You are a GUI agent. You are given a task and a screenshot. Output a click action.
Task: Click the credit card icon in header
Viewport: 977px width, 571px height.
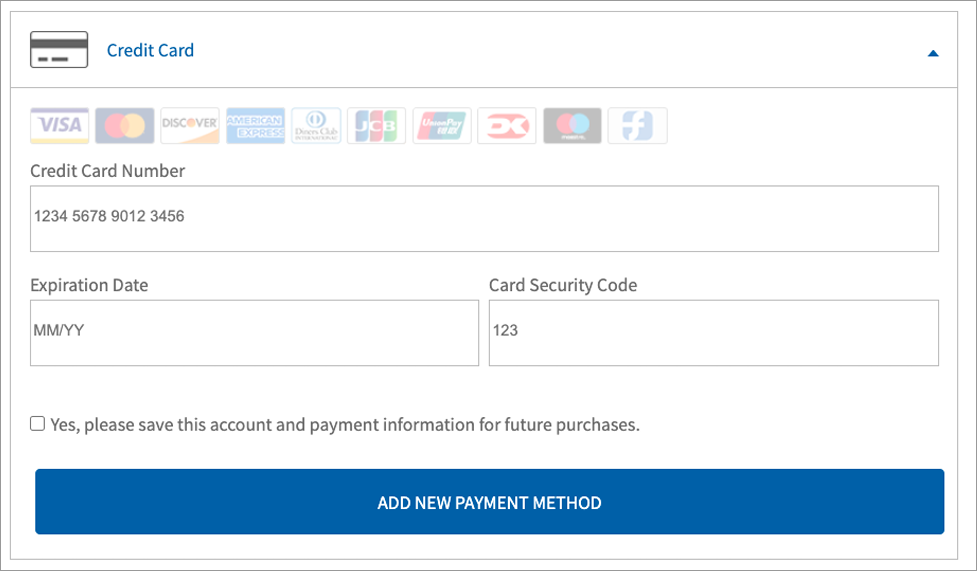coord(59,50)
